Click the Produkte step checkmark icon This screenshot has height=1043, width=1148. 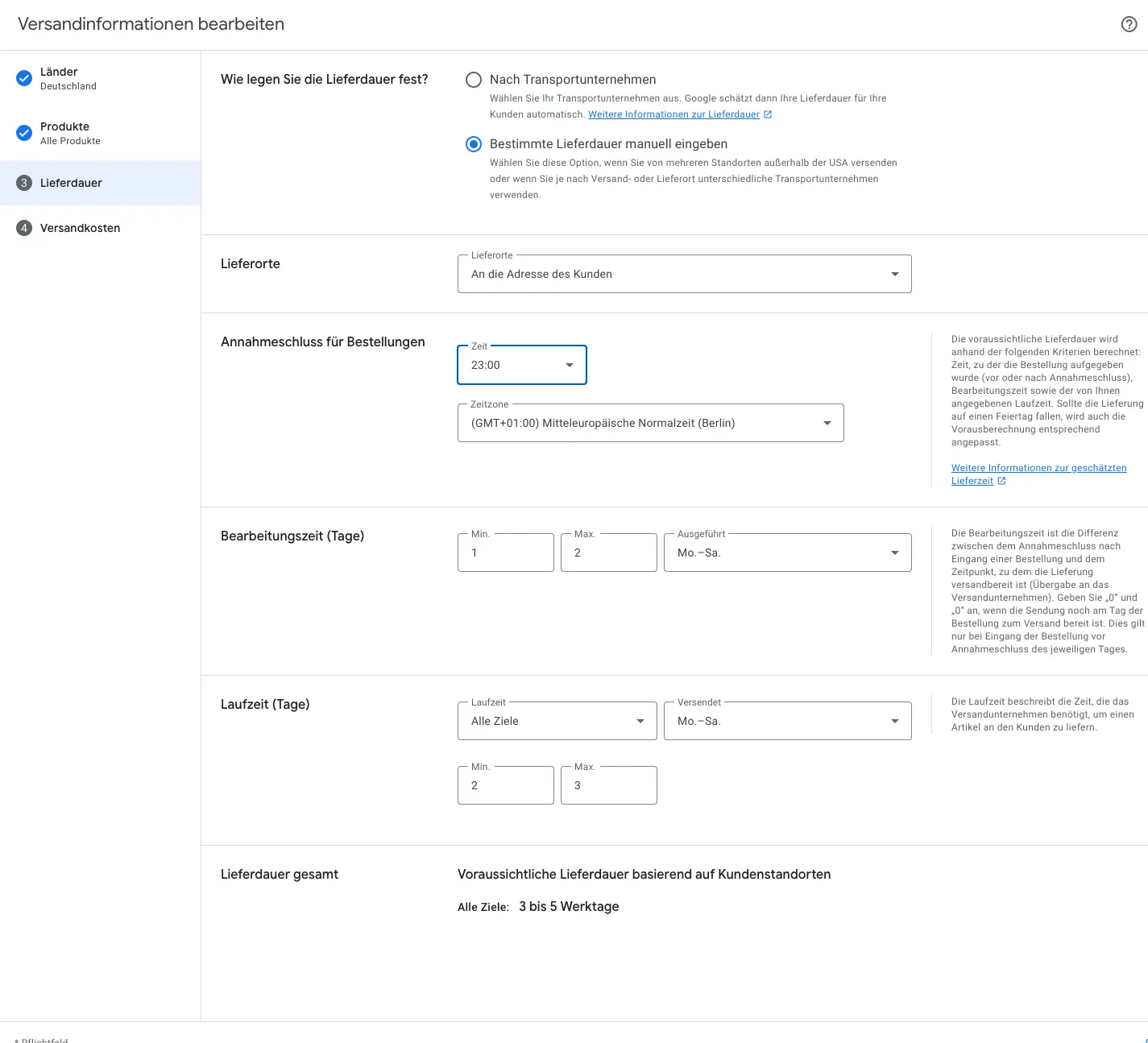pyautogui.click(x=24, y=133)
